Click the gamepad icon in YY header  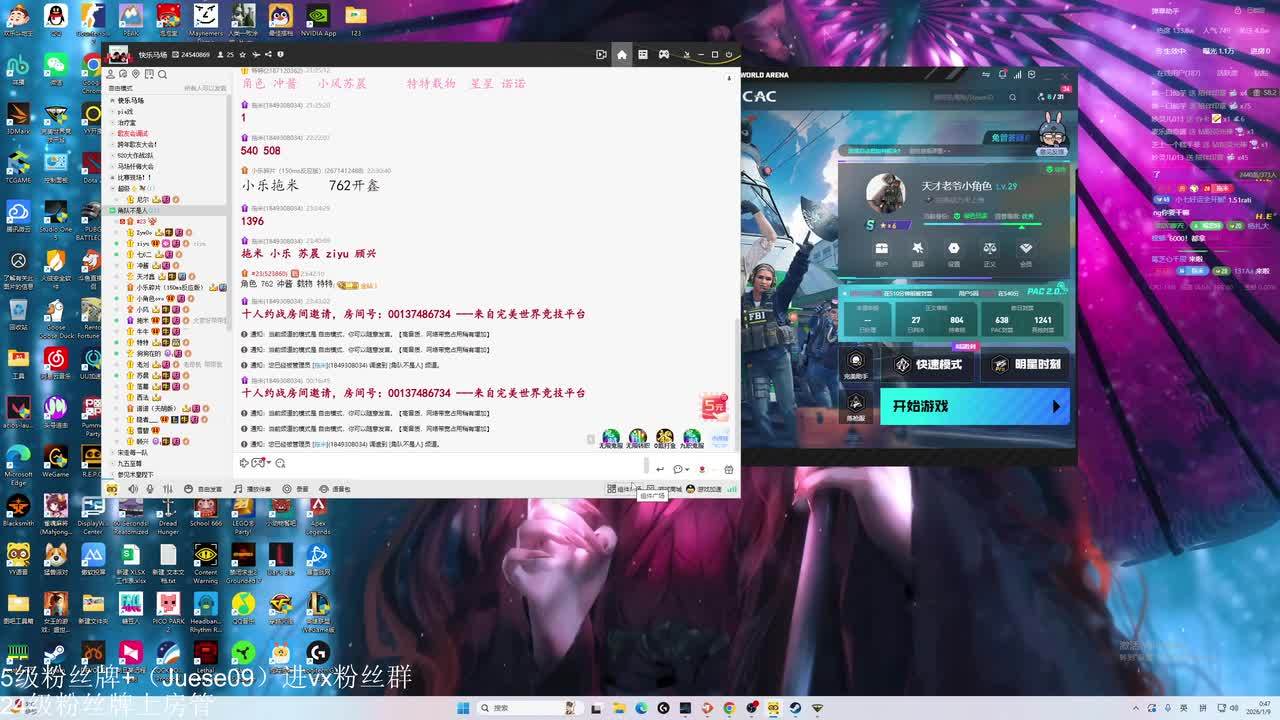663,54
